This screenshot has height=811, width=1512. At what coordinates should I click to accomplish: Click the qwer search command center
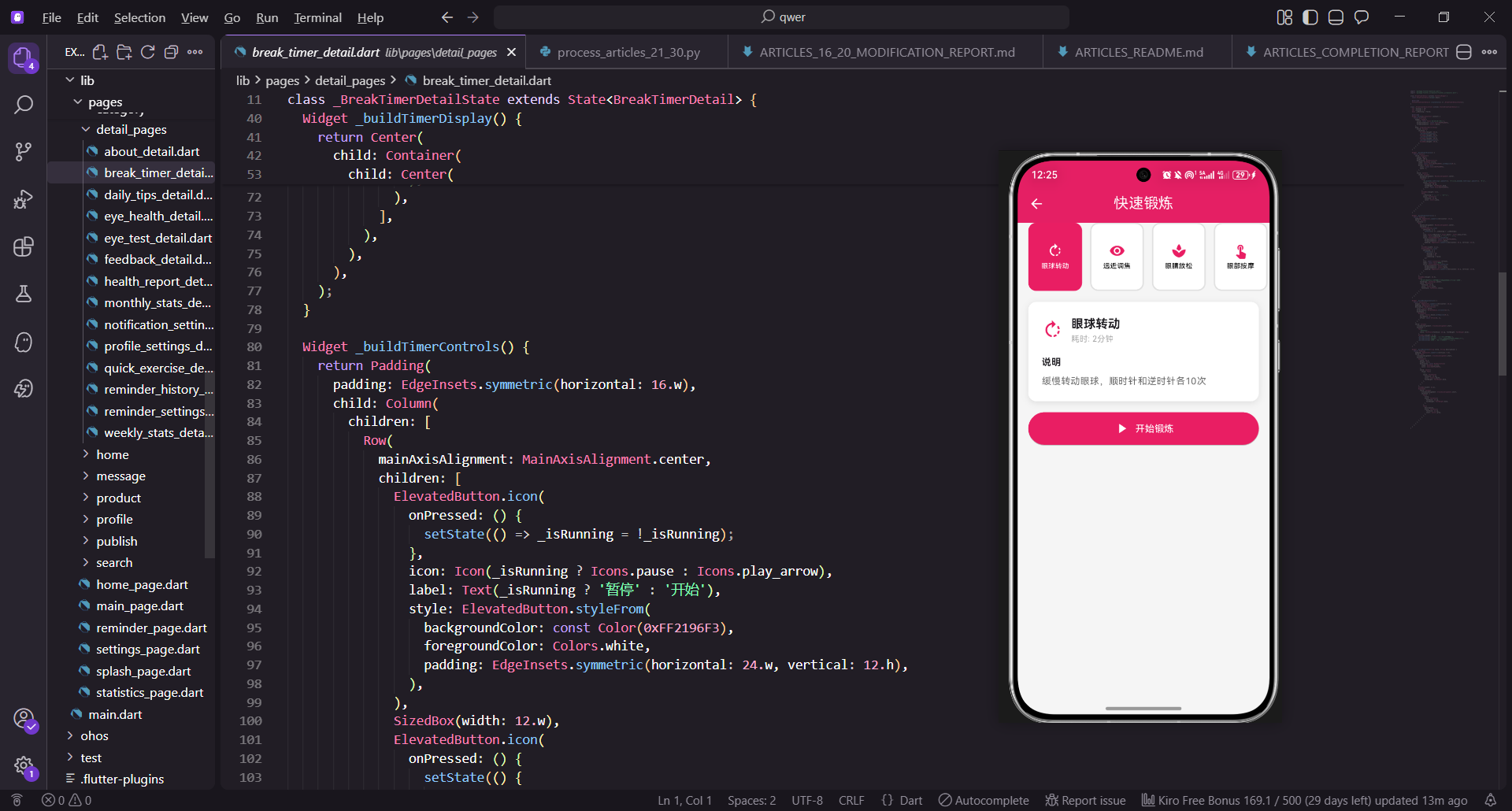(x=781, y=17)
